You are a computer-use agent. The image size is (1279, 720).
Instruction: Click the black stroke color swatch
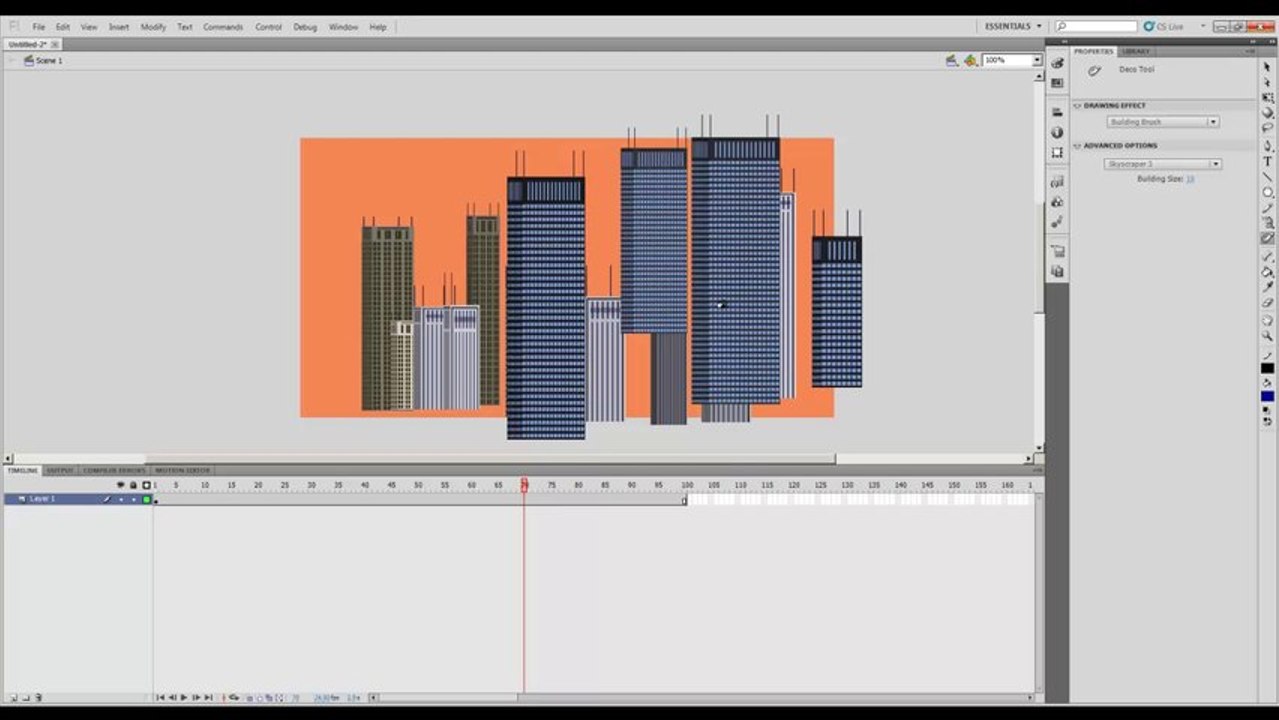pos(1267,369)
